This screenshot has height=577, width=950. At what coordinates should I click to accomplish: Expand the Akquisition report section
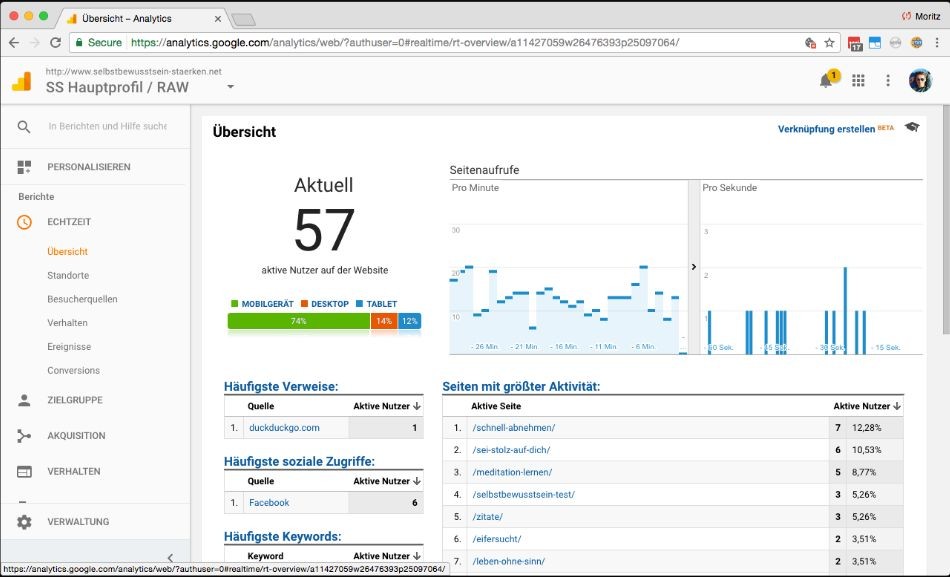pyautogui.click(x=76, y=436)
